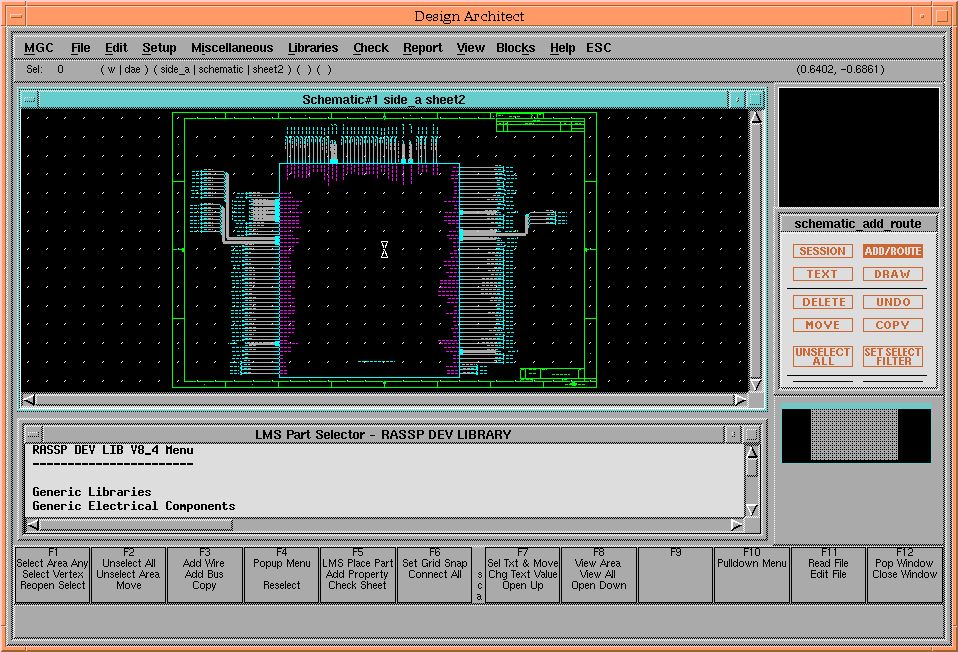958x652 pixels.
Task: Click UNSELECT ALL in the palette
Action: click(x=823, y=357)
